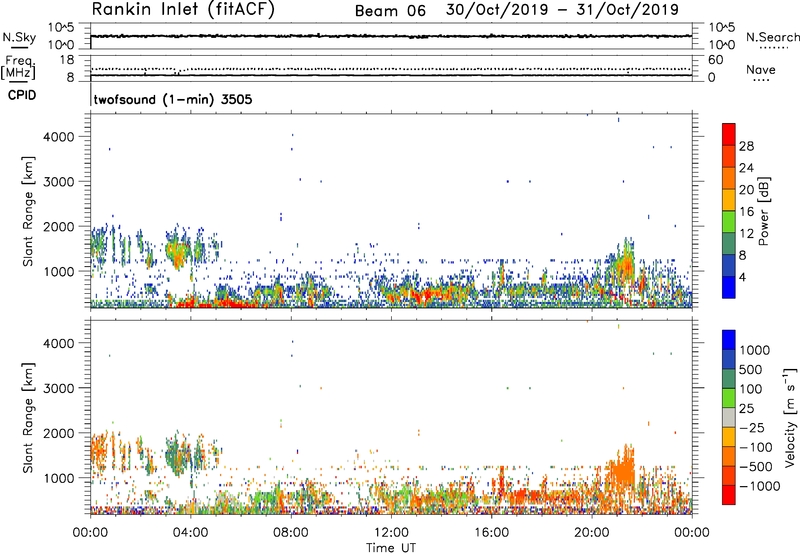Click the '60' Nave axis value
800x554 pixels.
click(715, 60)
